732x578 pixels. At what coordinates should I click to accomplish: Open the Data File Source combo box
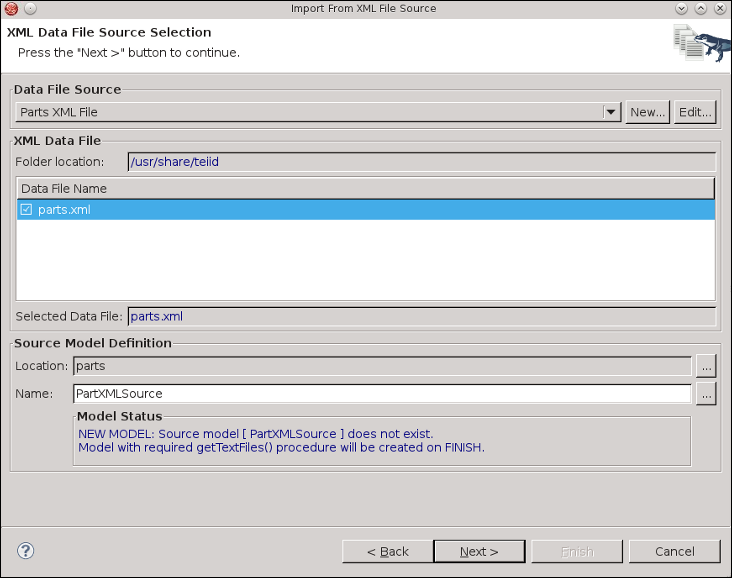coord(318,112)
